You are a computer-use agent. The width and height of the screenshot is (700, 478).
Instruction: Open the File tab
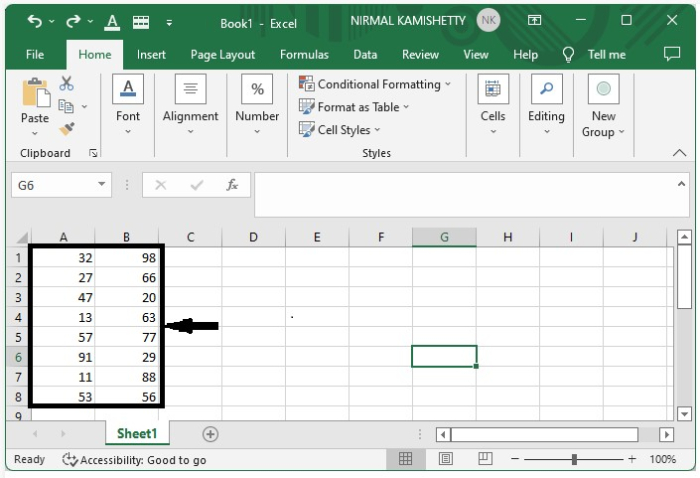(35, 54)
